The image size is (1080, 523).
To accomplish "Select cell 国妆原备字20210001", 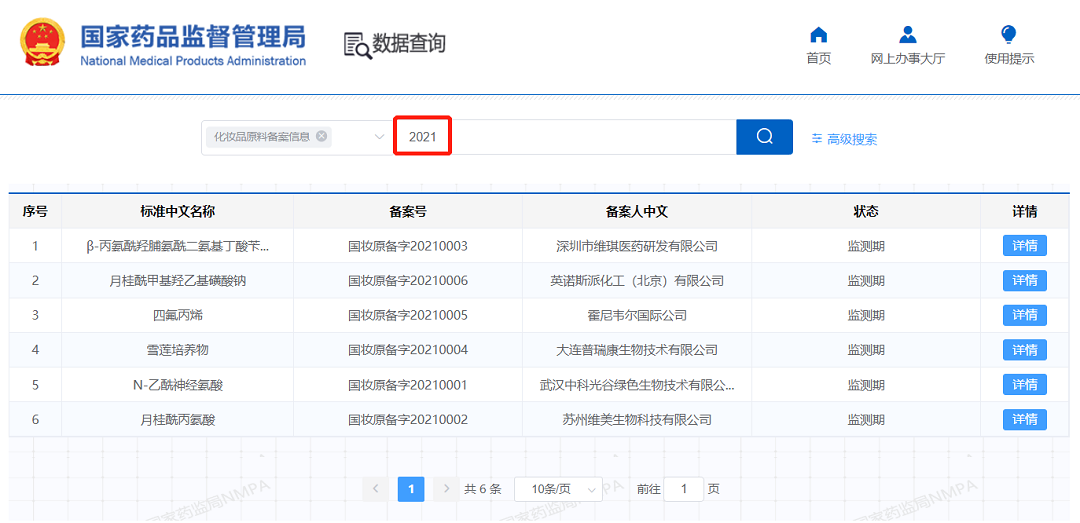I will coord(408,384).
